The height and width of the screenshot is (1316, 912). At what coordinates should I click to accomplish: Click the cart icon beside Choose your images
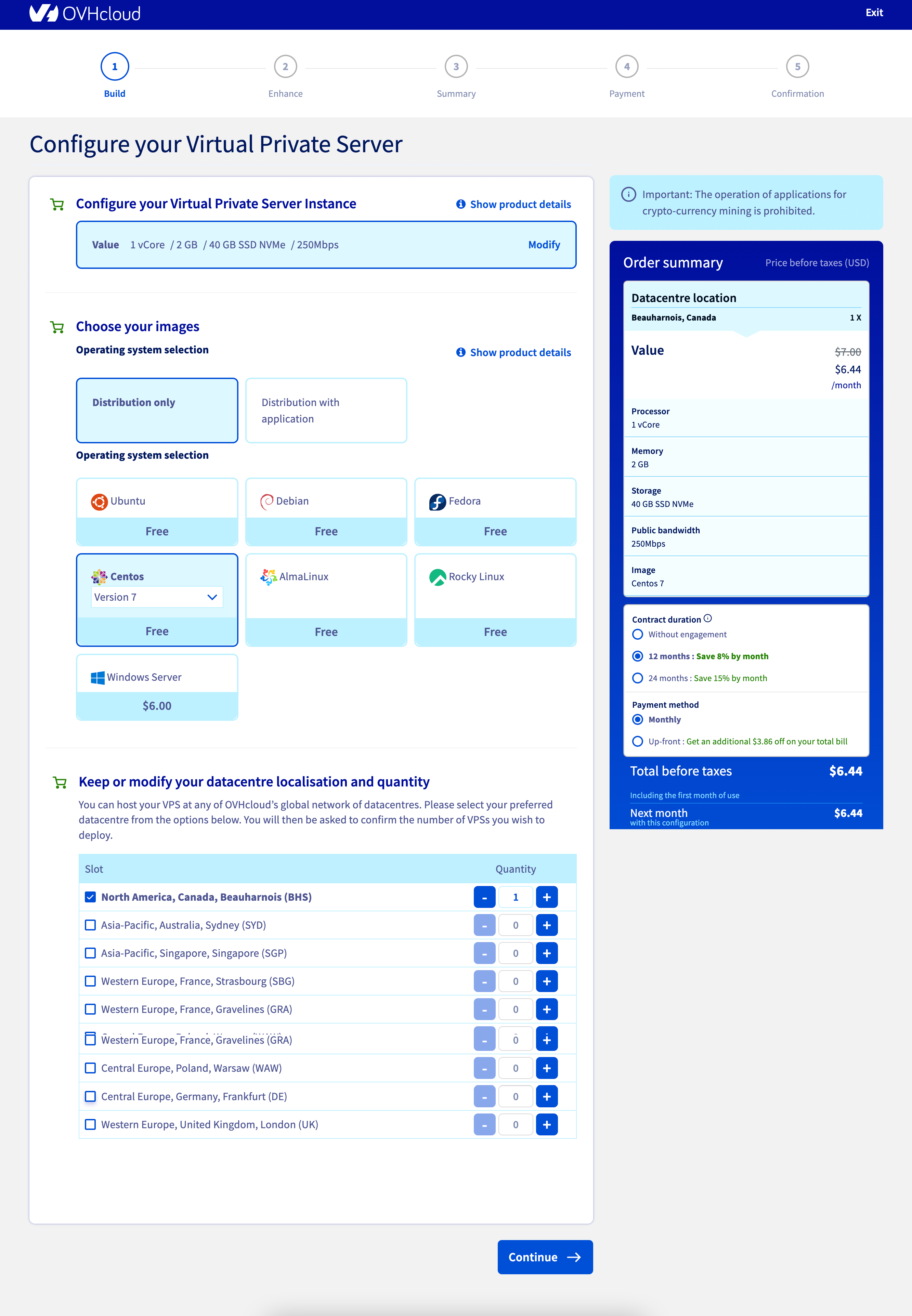click(x=57, y=327)
